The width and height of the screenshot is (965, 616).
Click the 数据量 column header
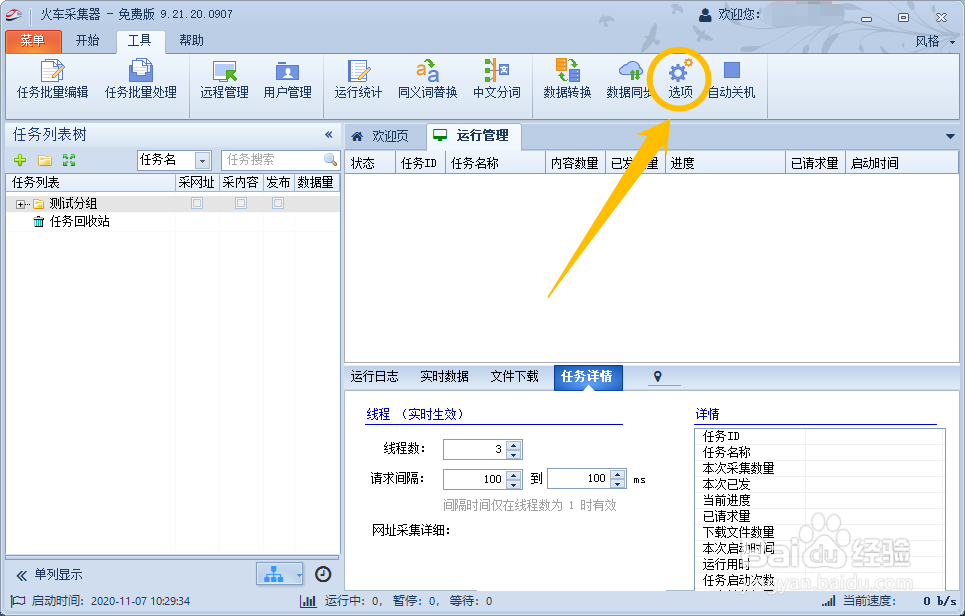point(316,183)
